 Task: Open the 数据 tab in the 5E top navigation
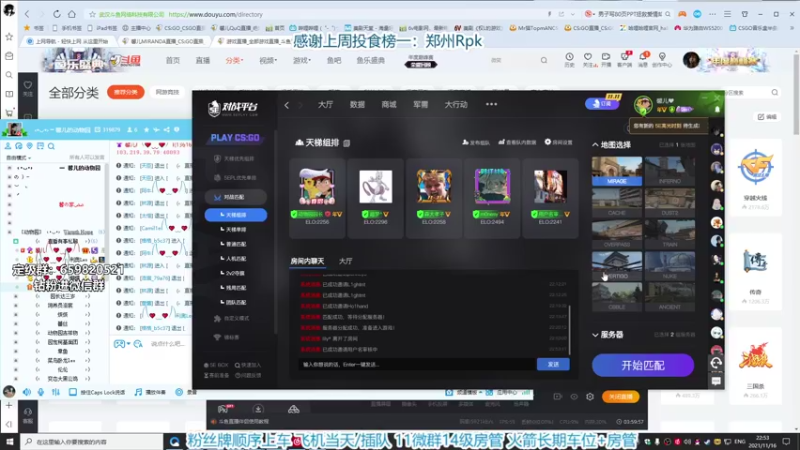(x=357, y=105)
